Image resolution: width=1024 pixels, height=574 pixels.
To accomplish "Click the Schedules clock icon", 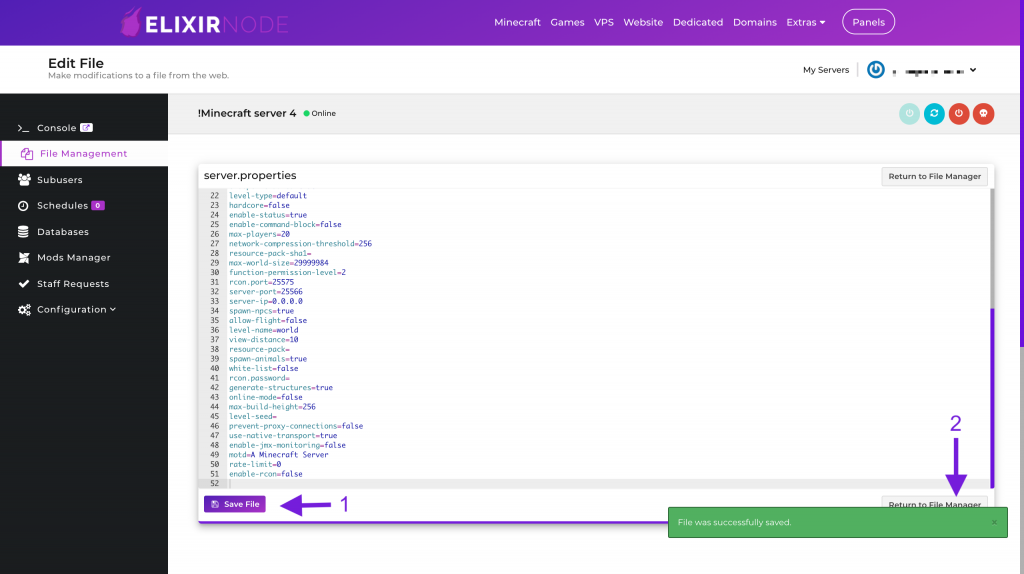I will (23, 206).
